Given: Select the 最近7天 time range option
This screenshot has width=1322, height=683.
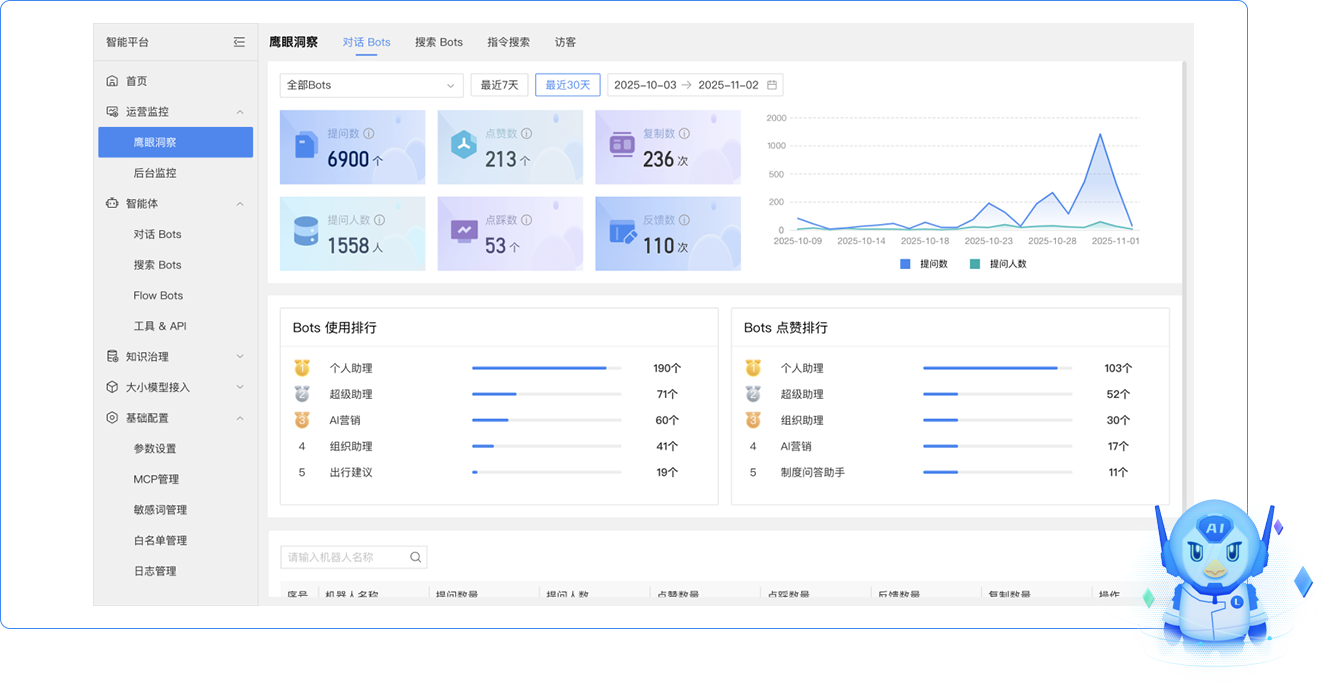Looking at the screenshot, I should [x=499, y=85].
